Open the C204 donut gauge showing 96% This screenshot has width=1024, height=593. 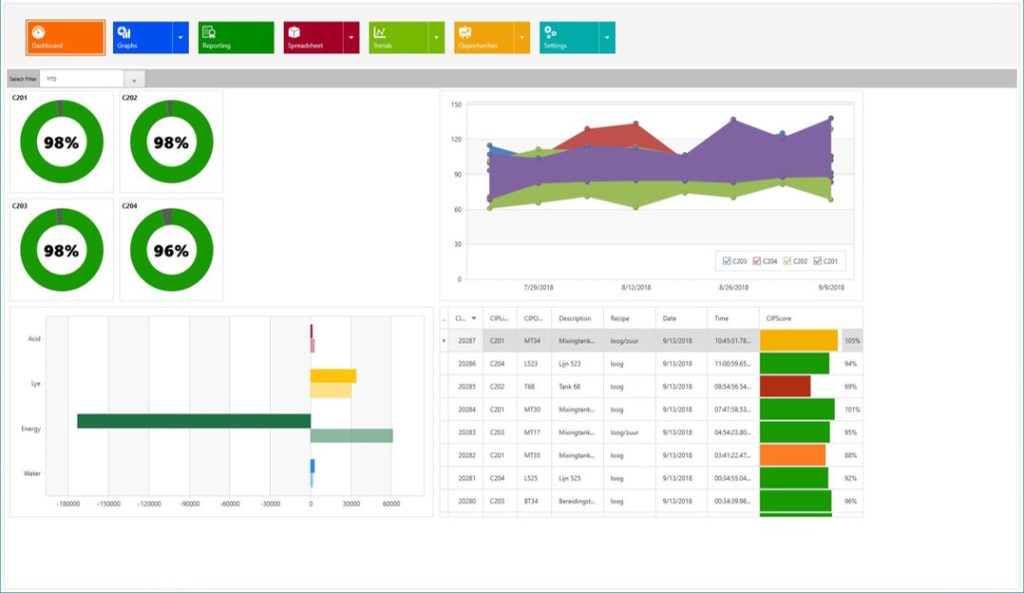(x=171, y=250)
